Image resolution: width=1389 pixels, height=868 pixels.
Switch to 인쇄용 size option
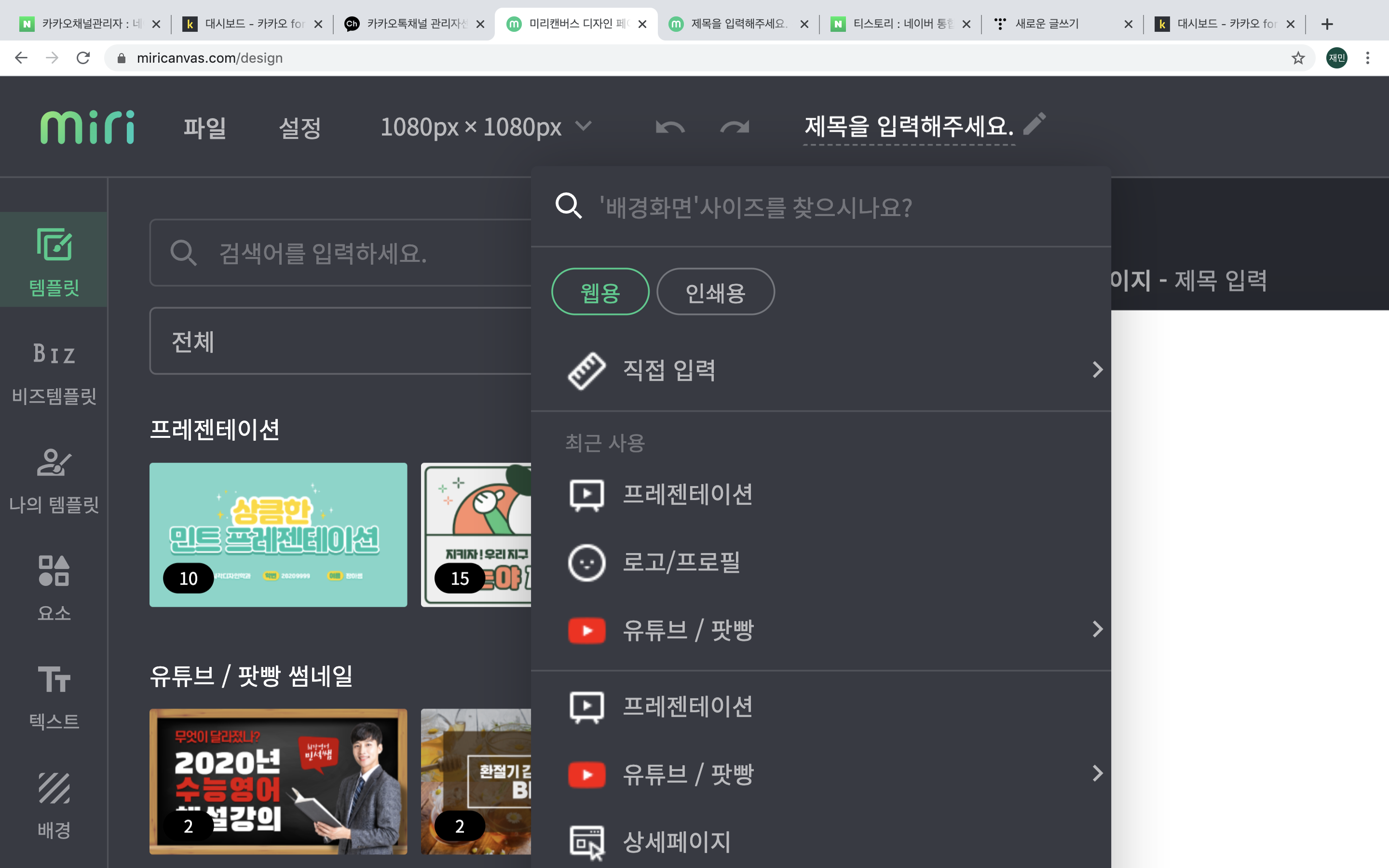[x=715, y=292]
